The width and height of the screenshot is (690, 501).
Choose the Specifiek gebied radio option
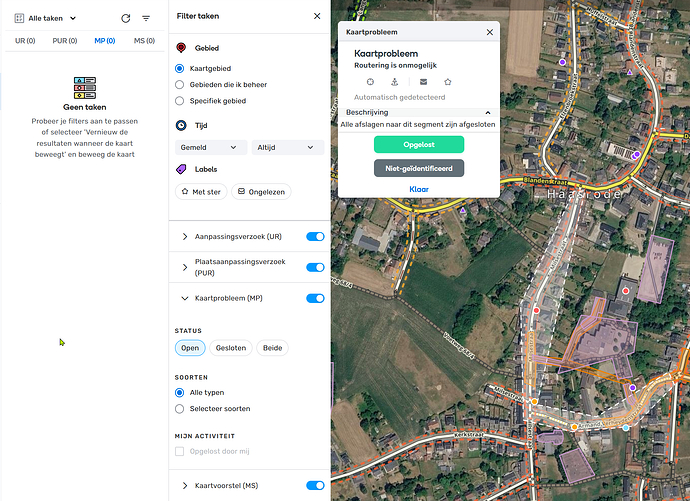pyautogui.click(x=180, y=101)
